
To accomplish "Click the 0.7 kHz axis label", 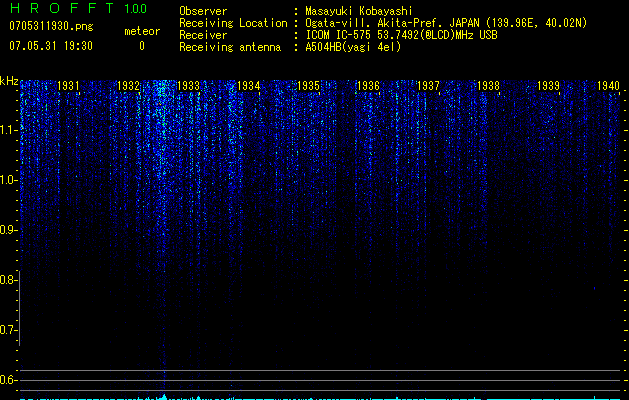I will pos(8,330).
